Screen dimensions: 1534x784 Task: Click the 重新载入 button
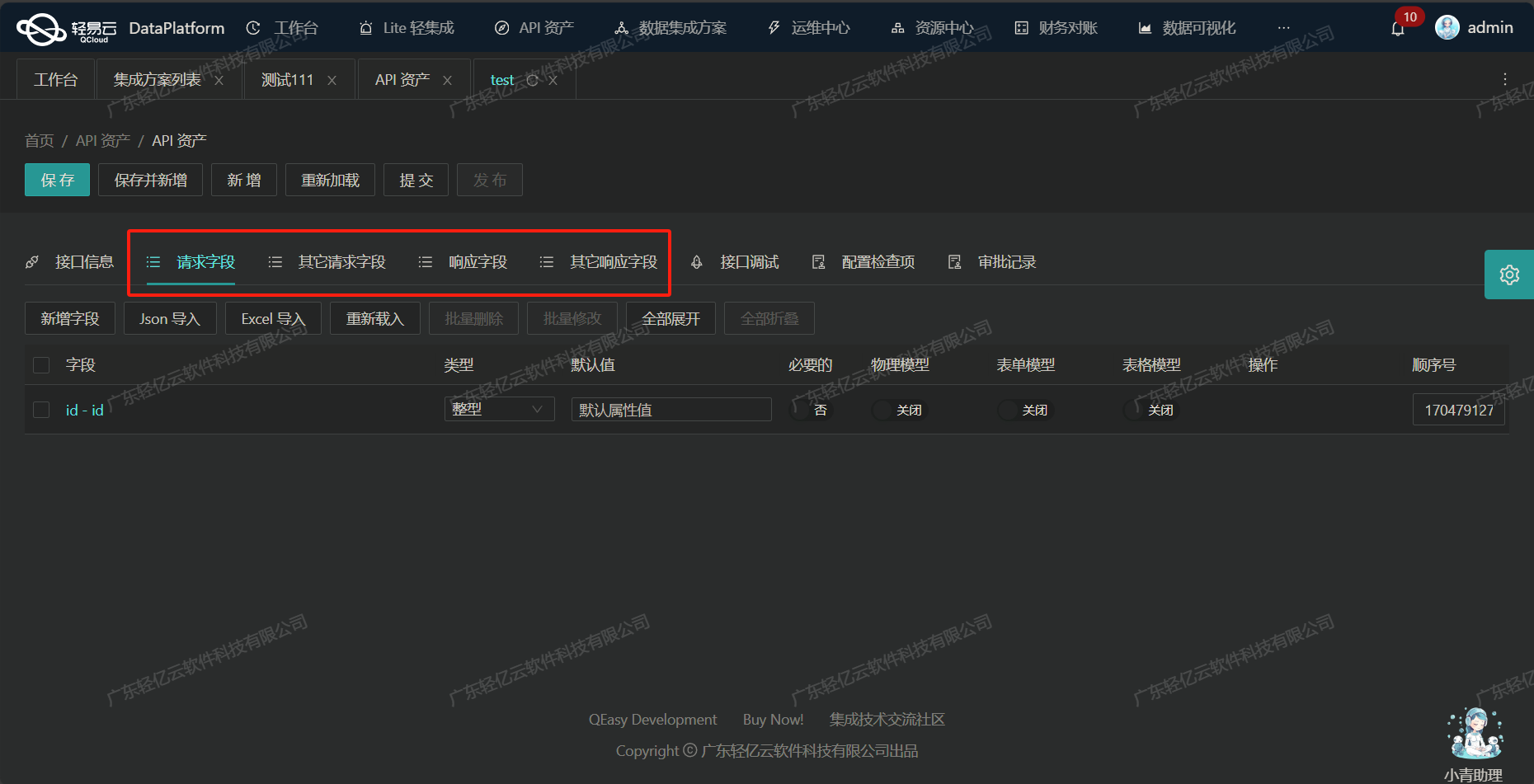click(x=375, y=318)
